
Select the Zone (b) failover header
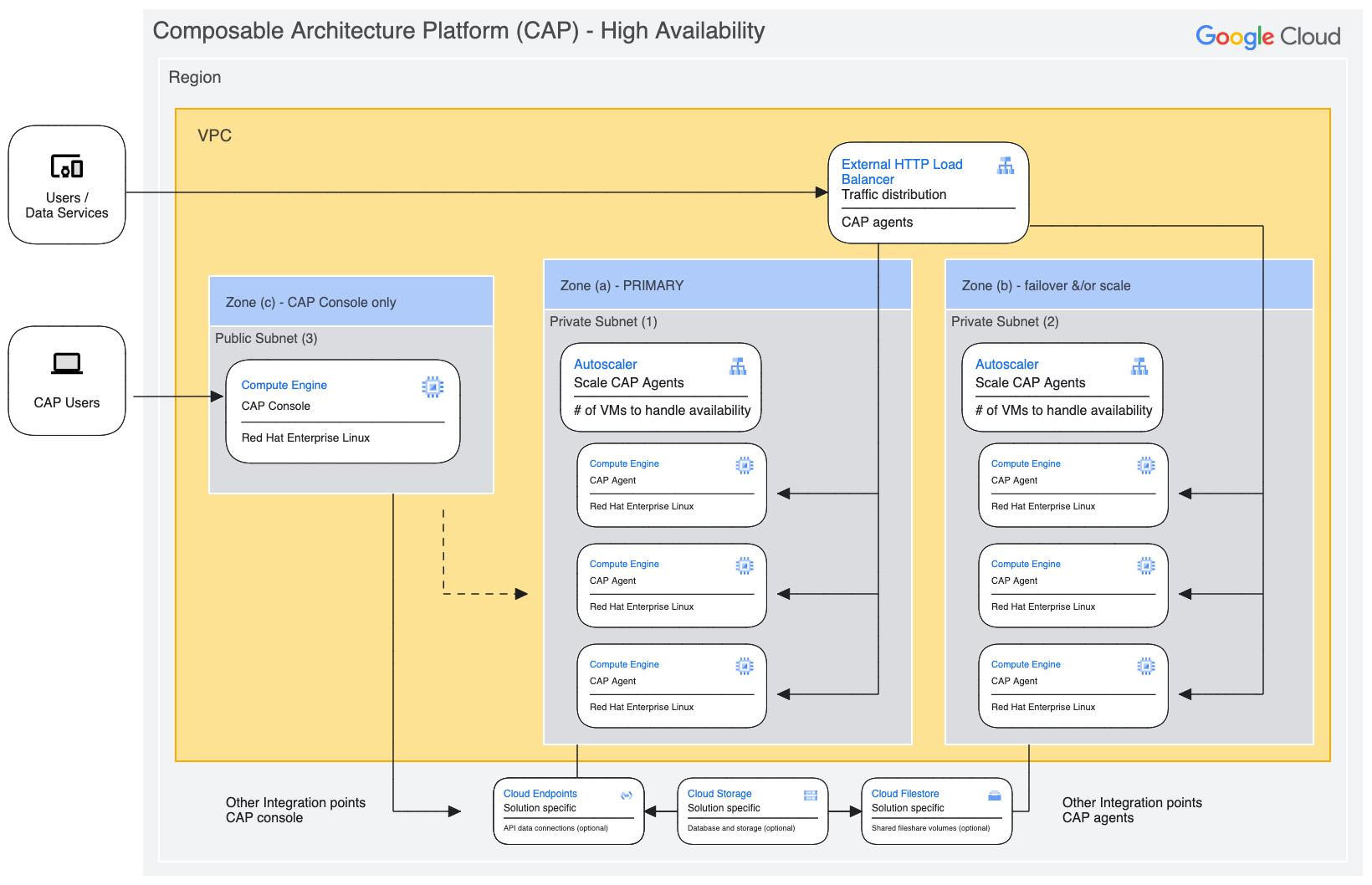1046,285
